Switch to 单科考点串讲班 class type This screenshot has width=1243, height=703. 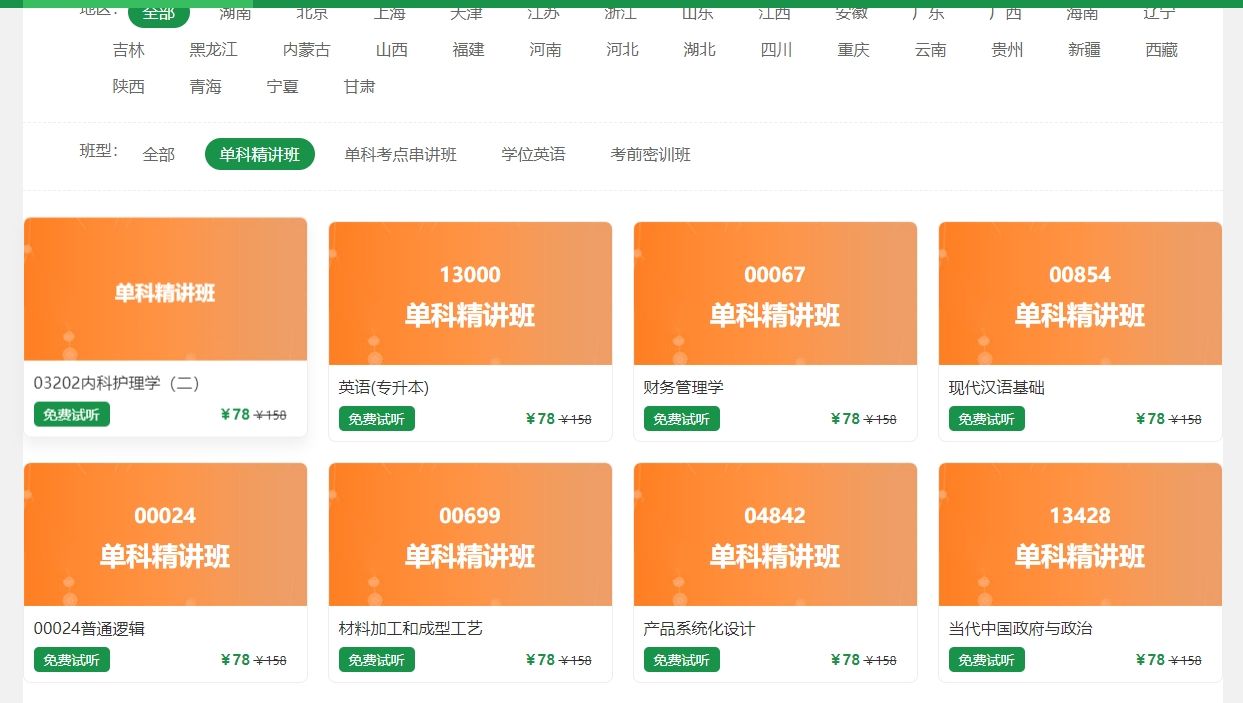(400, 154)
